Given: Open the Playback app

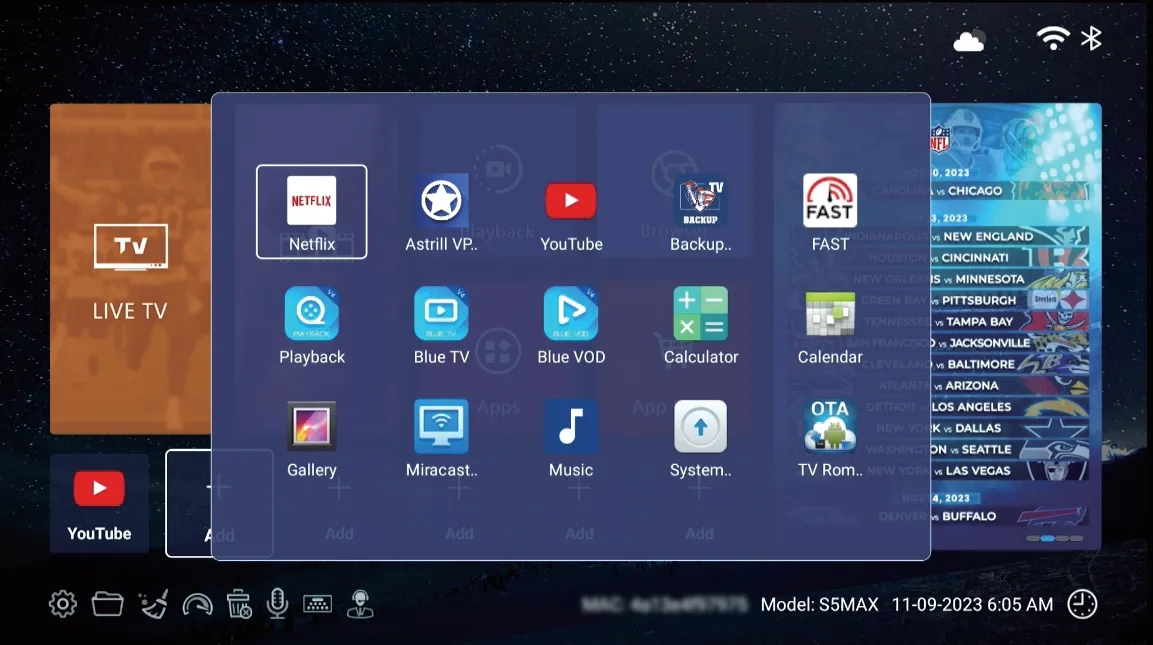Looking at the screenshot, I should point(312,325).
